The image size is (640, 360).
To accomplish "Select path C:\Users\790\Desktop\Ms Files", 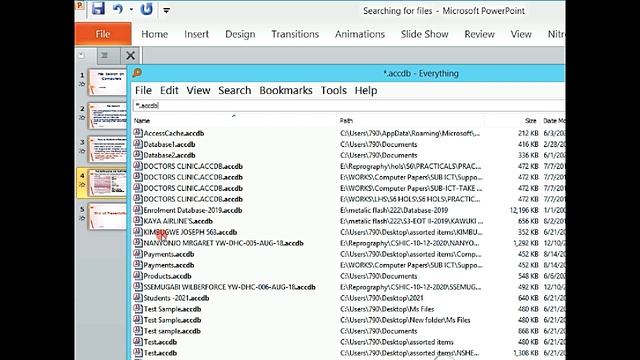I will click(387, 309).
